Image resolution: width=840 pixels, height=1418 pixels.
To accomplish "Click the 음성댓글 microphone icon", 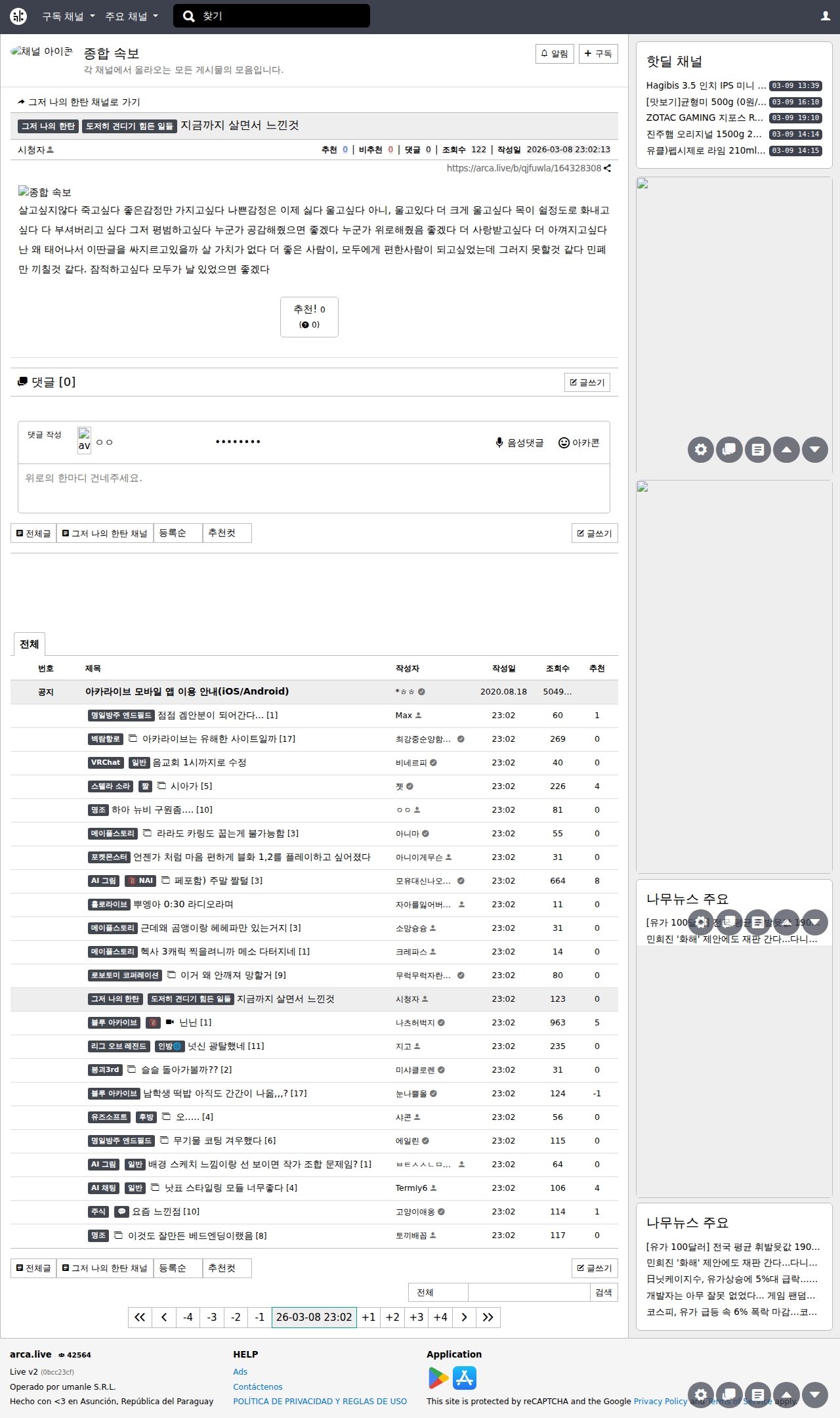I will [x=499, y=442].
